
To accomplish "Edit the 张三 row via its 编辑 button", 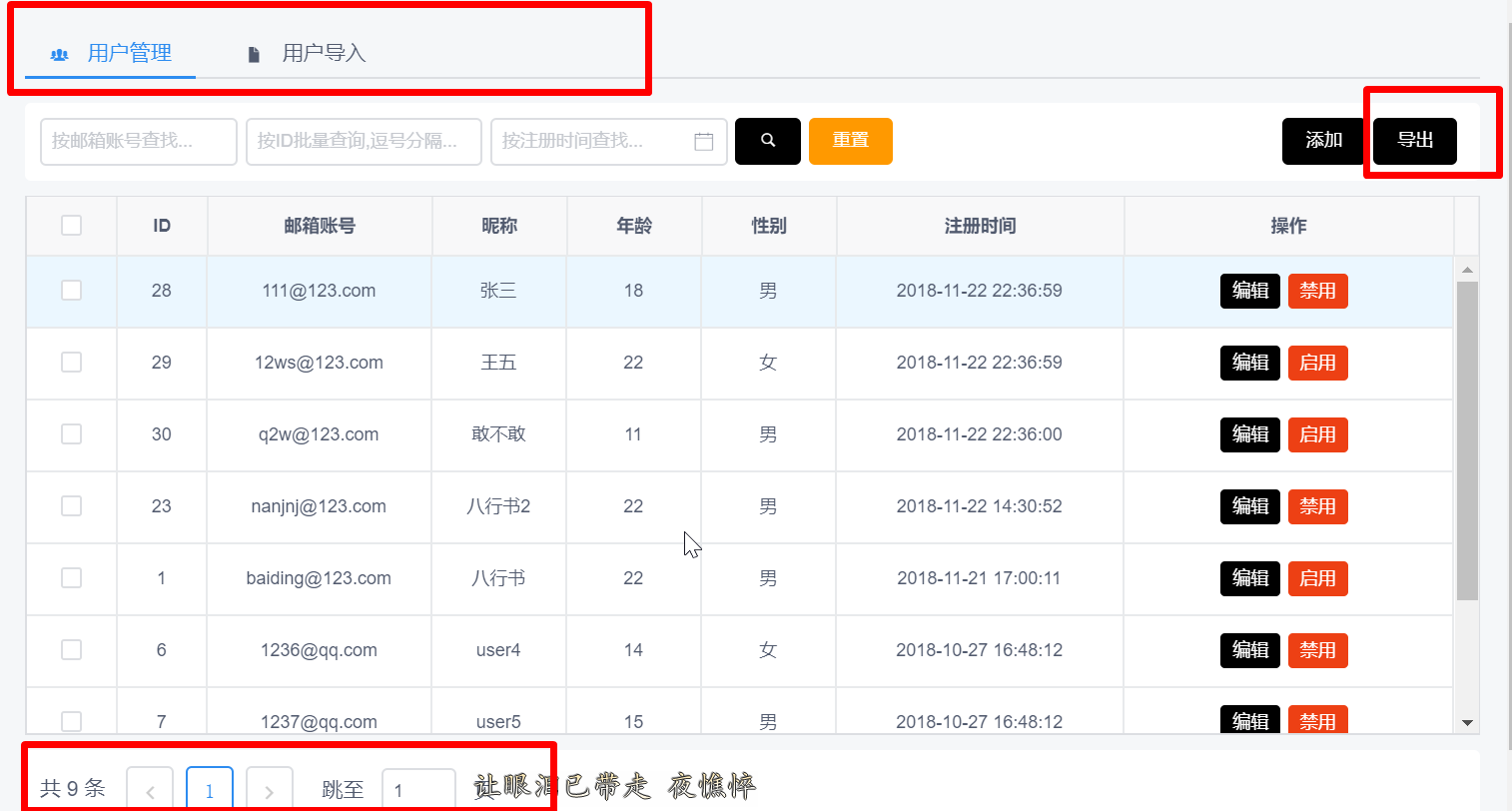I will pos(1249,291).
